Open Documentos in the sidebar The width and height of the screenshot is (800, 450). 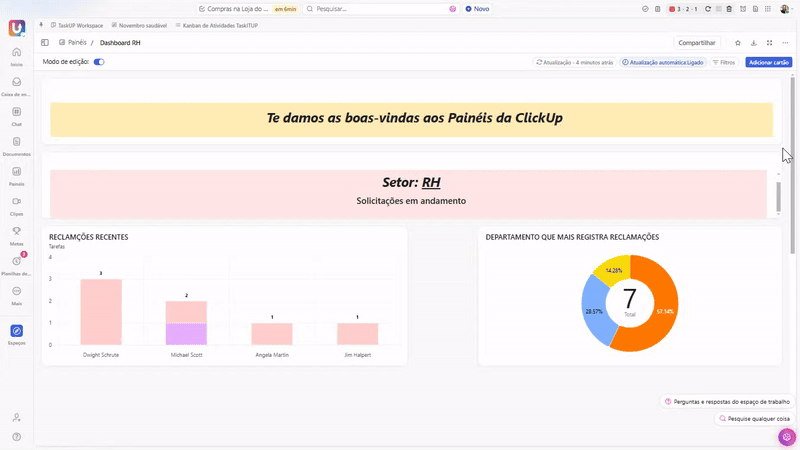pos(17,142)
